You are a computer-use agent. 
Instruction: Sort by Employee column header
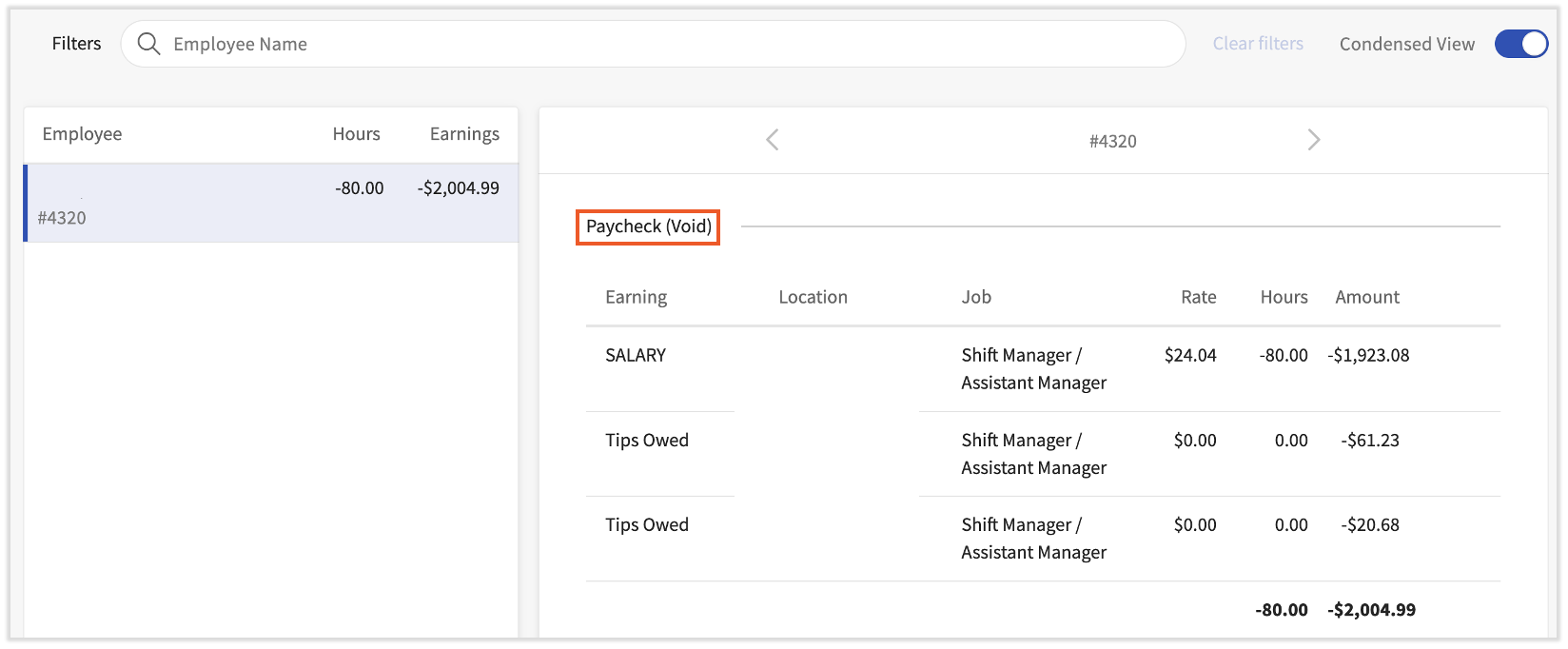pos(82,134)
